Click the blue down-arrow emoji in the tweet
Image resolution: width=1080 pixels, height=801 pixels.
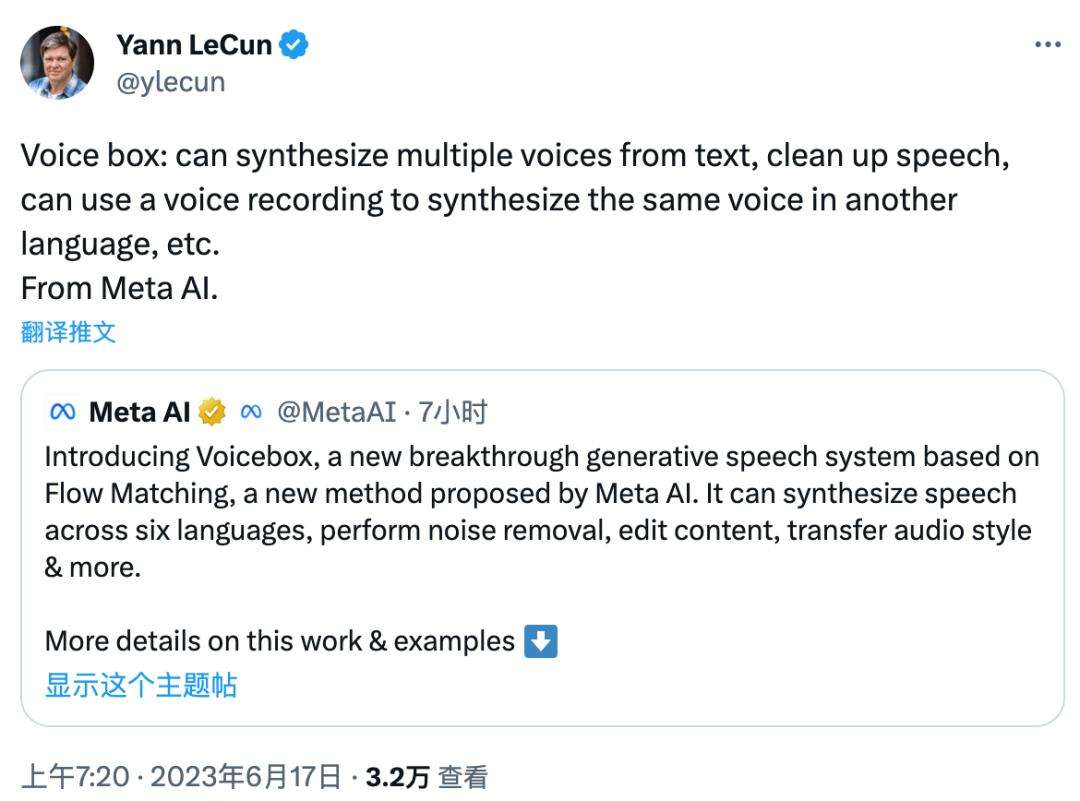tap(541, 641)
